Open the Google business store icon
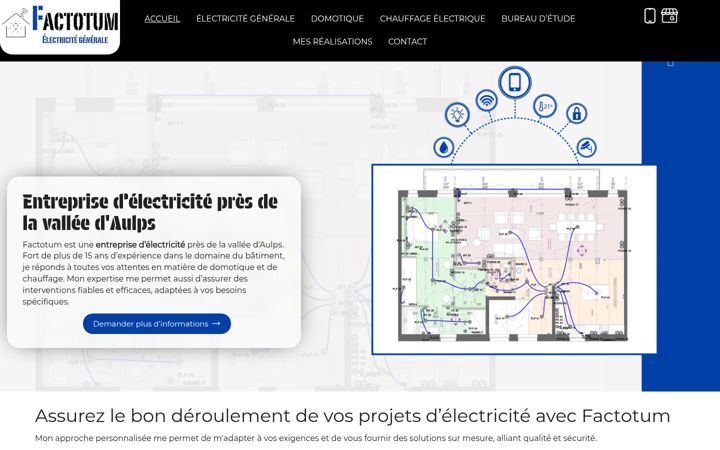 [669, 15]
